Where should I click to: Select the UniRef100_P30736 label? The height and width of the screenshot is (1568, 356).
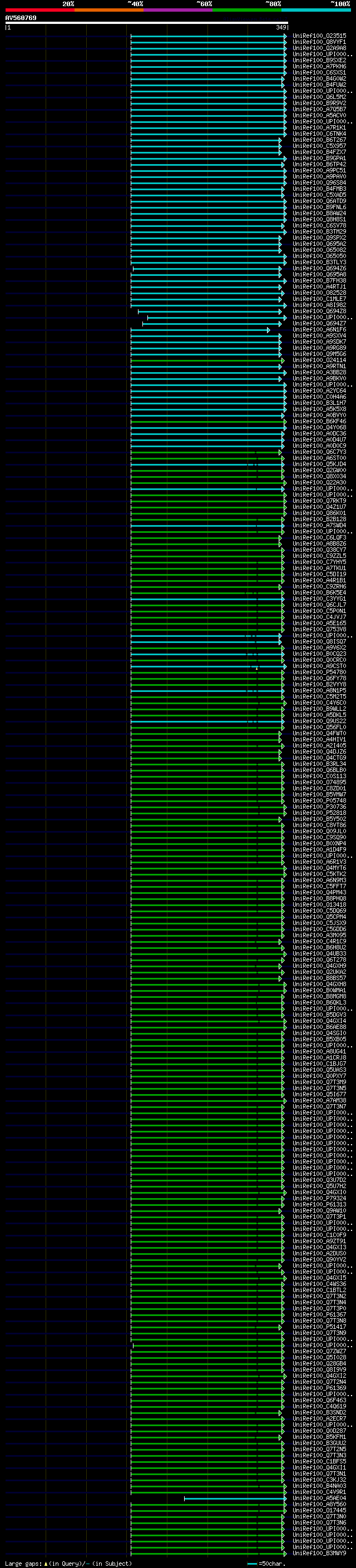[319, 807]
